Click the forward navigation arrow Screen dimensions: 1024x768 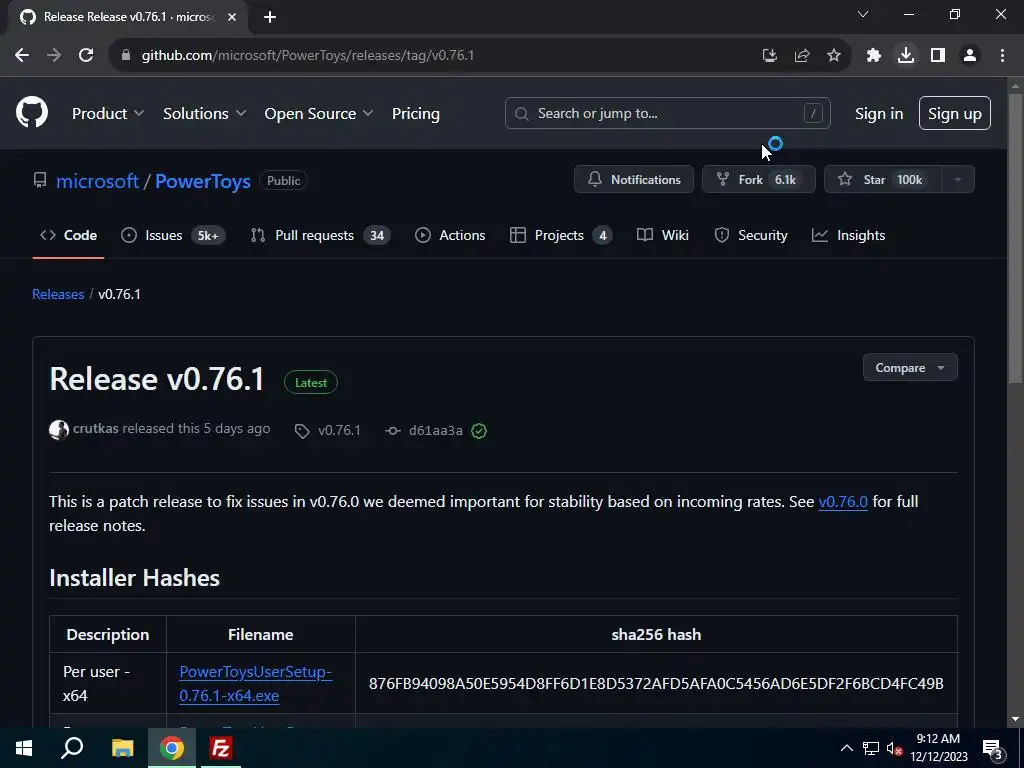(54, 56)
